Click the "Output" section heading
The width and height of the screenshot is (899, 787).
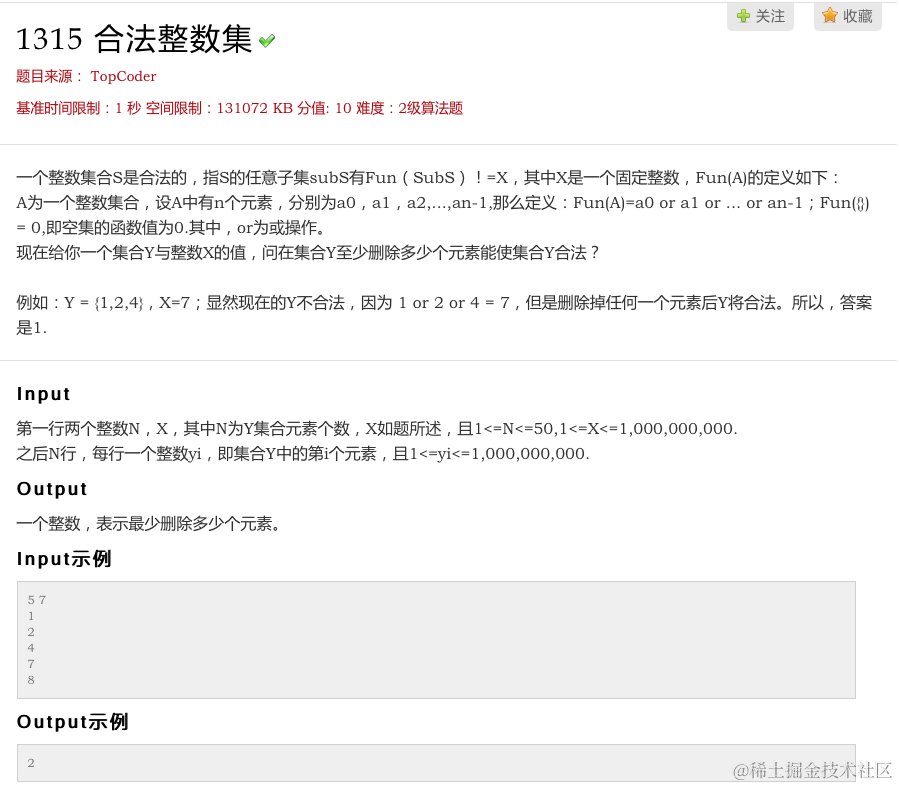pos(52,488)
